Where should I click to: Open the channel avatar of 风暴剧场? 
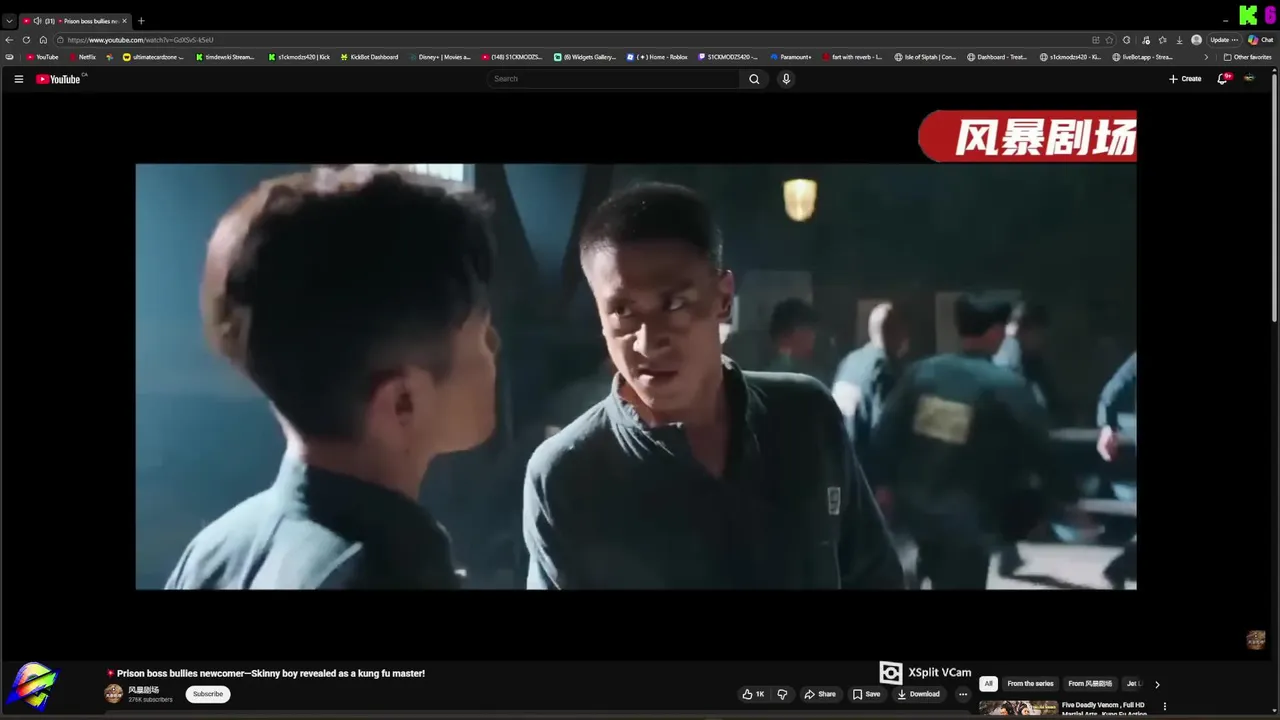click(x=114, y=694)
